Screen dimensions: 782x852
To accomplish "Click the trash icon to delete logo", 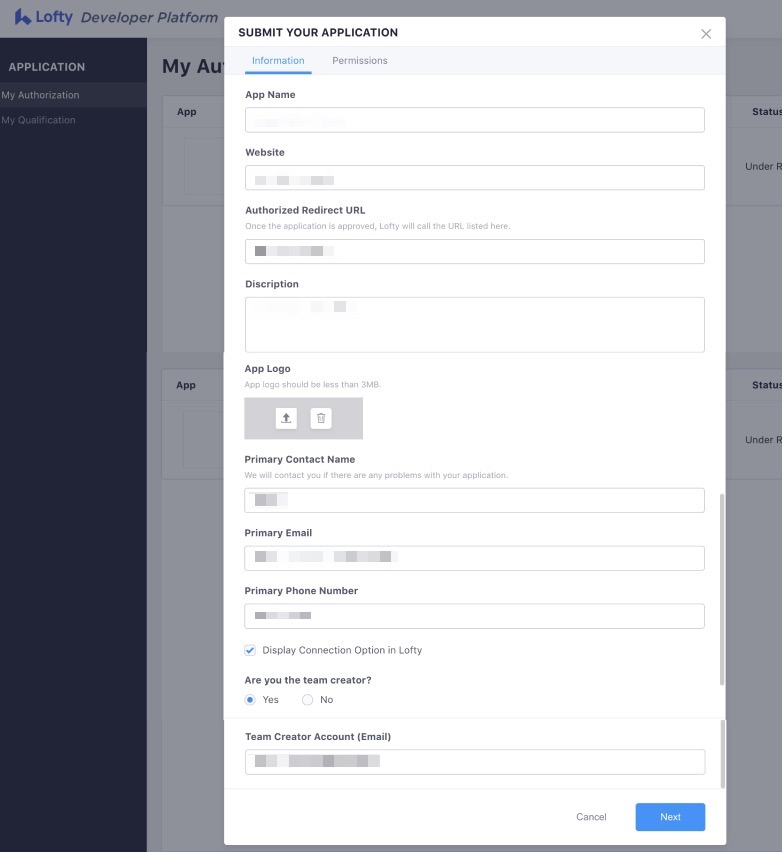I will [321, 418].
